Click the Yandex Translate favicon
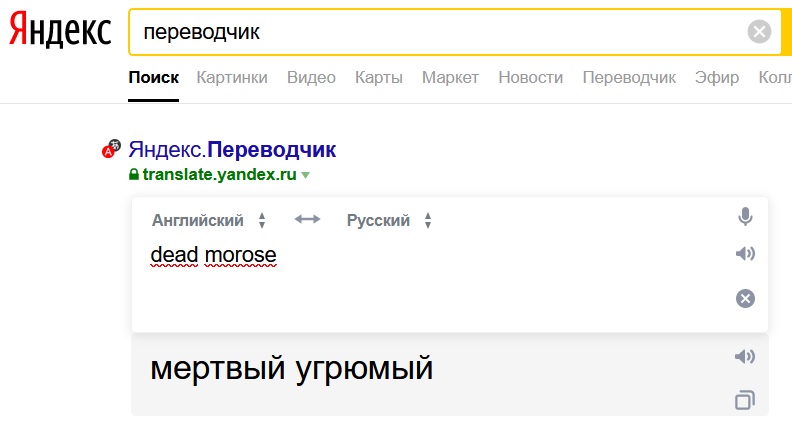This screenshot has width=792, height=426. (111, 149)
